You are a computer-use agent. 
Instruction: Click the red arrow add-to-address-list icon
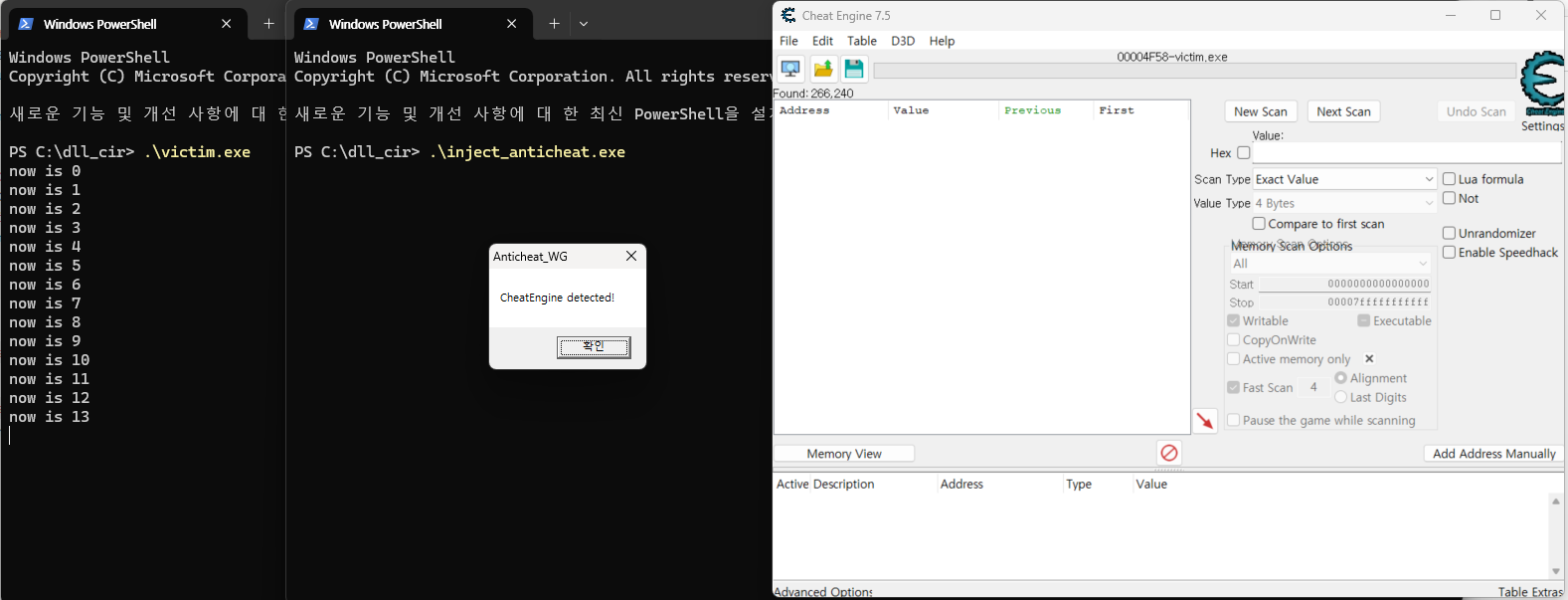1205,421
